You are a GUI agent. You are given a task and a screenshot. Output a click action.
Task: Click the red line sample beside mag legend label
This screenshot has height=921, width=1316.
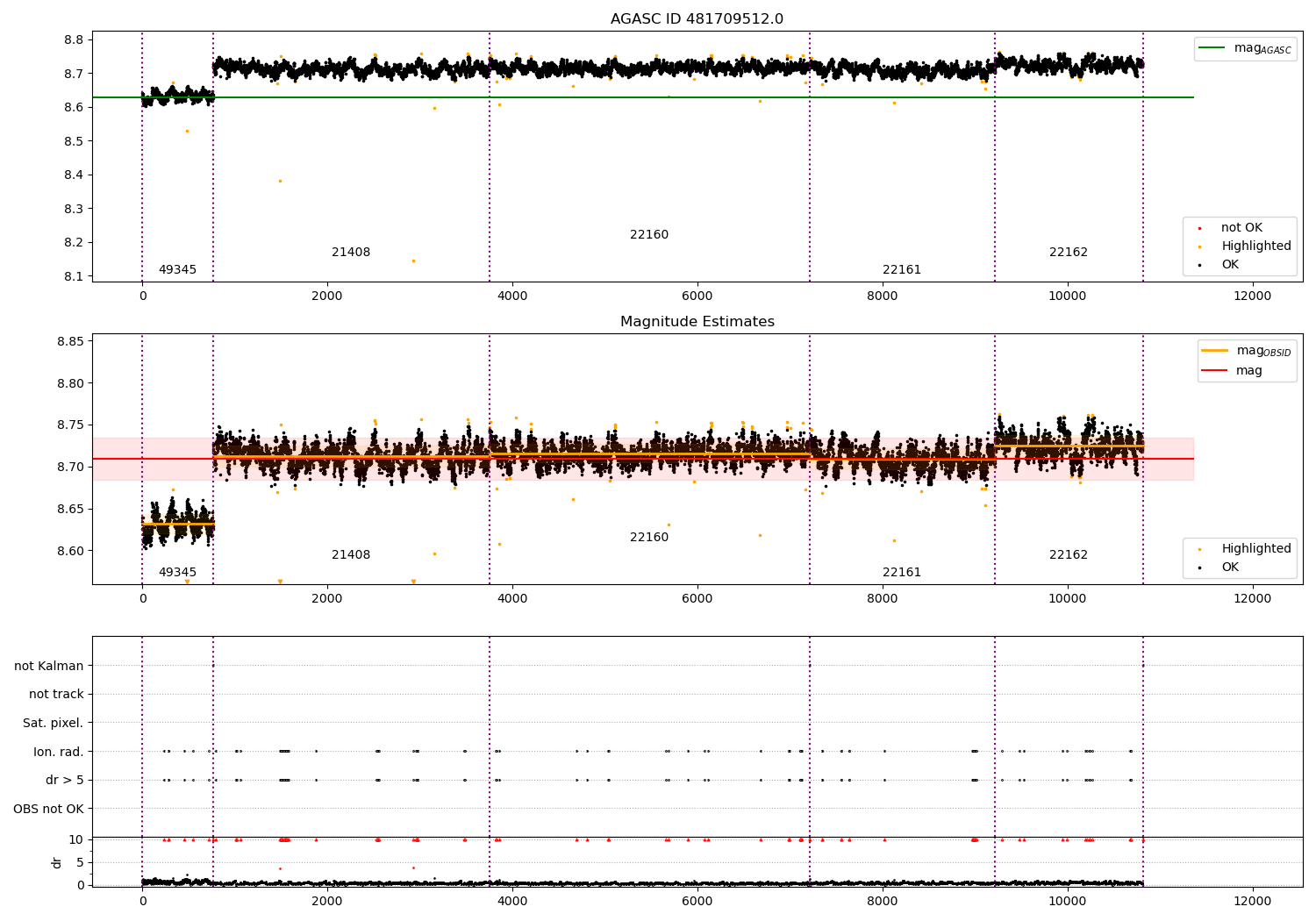[1214, 370]
